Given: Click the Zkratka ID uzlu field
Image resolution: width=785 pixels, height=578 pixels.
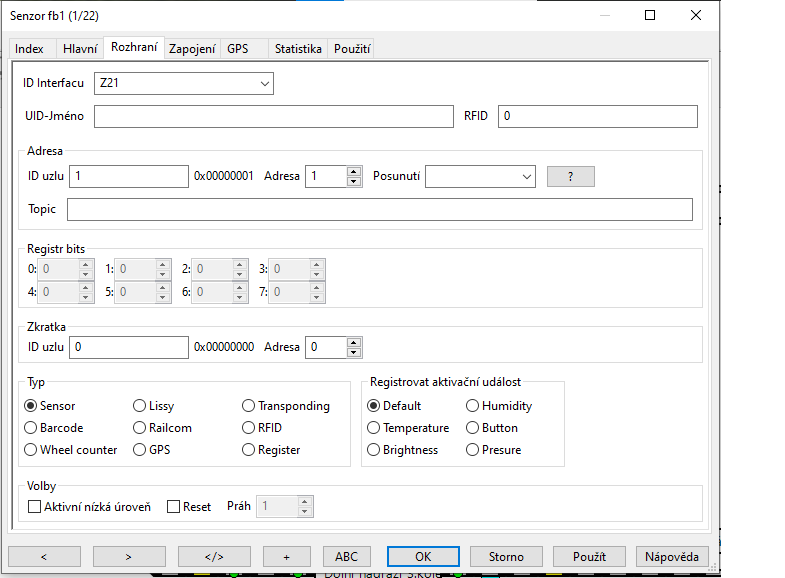Looking at the screenshot, I should pyautogui.click(x=129, y=347).
